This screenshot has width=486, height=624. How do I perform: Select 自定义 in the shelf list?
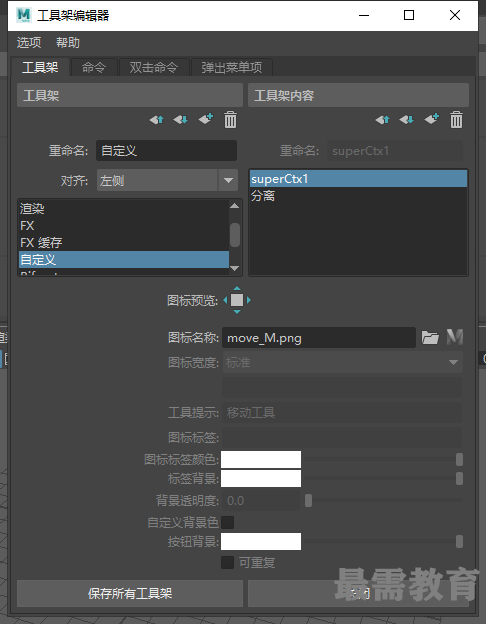124,259
